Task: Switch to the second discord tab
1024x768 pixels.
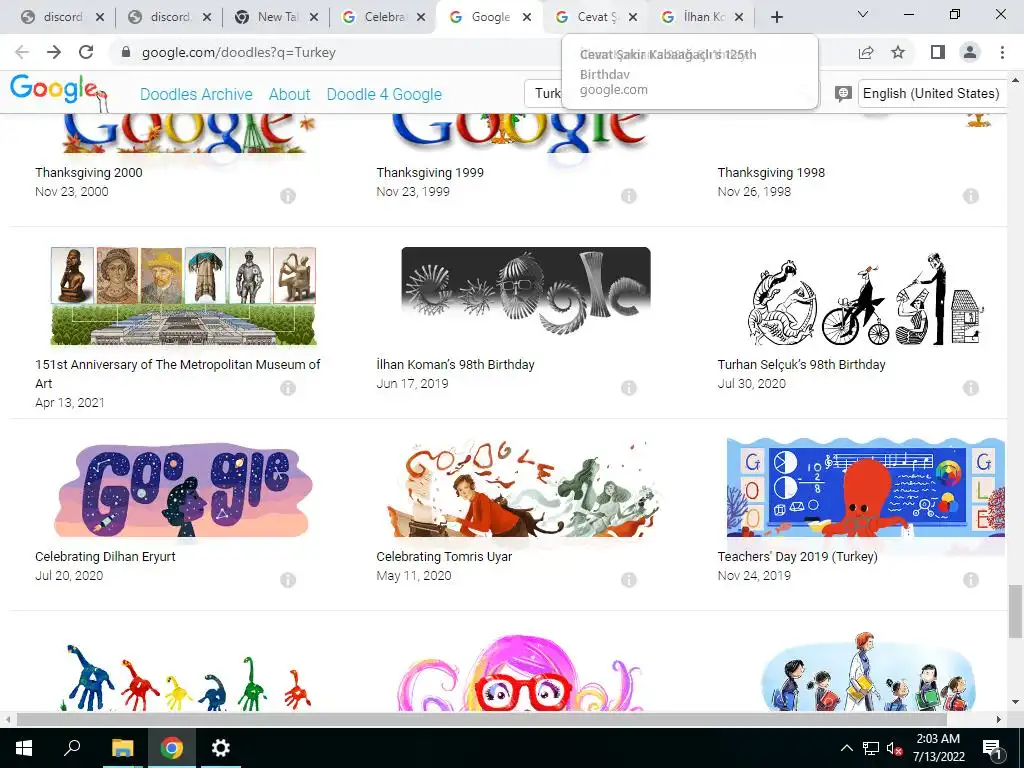Action: tap(170, 17)
